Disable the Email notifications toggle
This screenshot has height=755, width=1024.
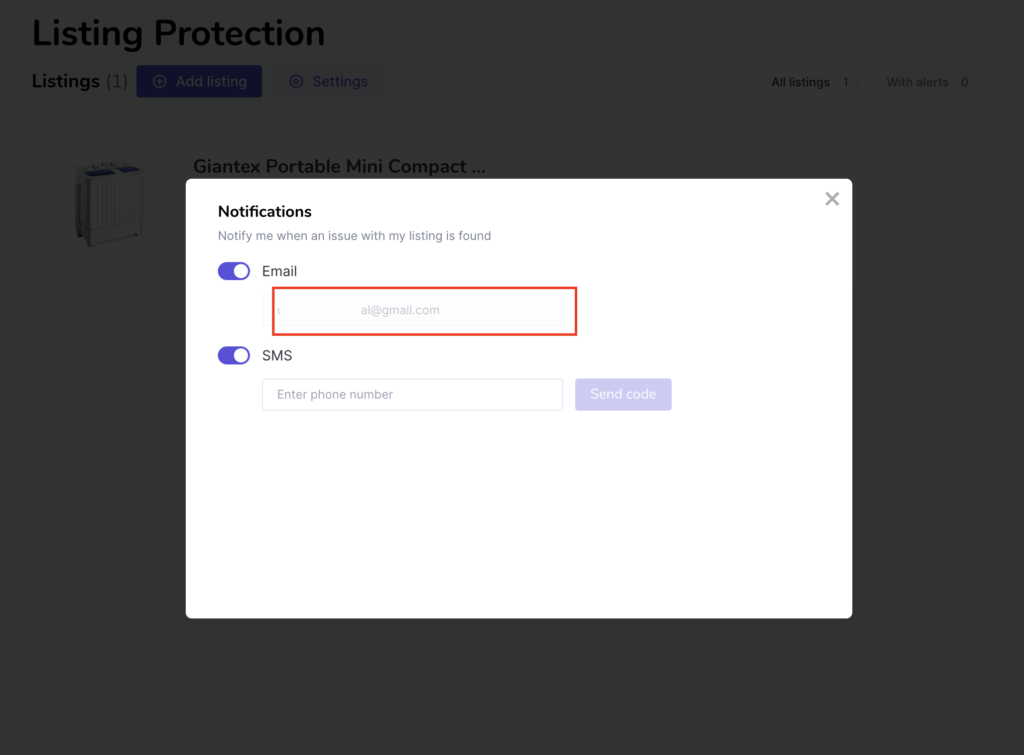tap(234, 271)
